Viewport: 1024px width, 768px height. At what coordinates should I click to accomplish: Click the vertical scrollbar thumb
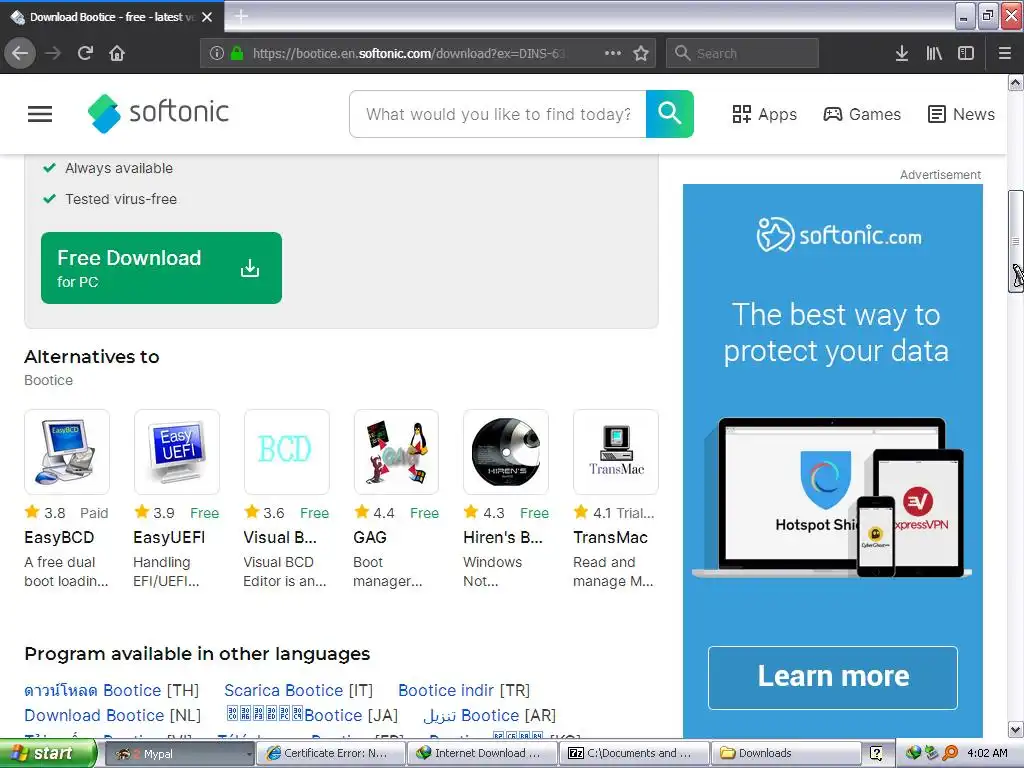[x=1015, y=240]
